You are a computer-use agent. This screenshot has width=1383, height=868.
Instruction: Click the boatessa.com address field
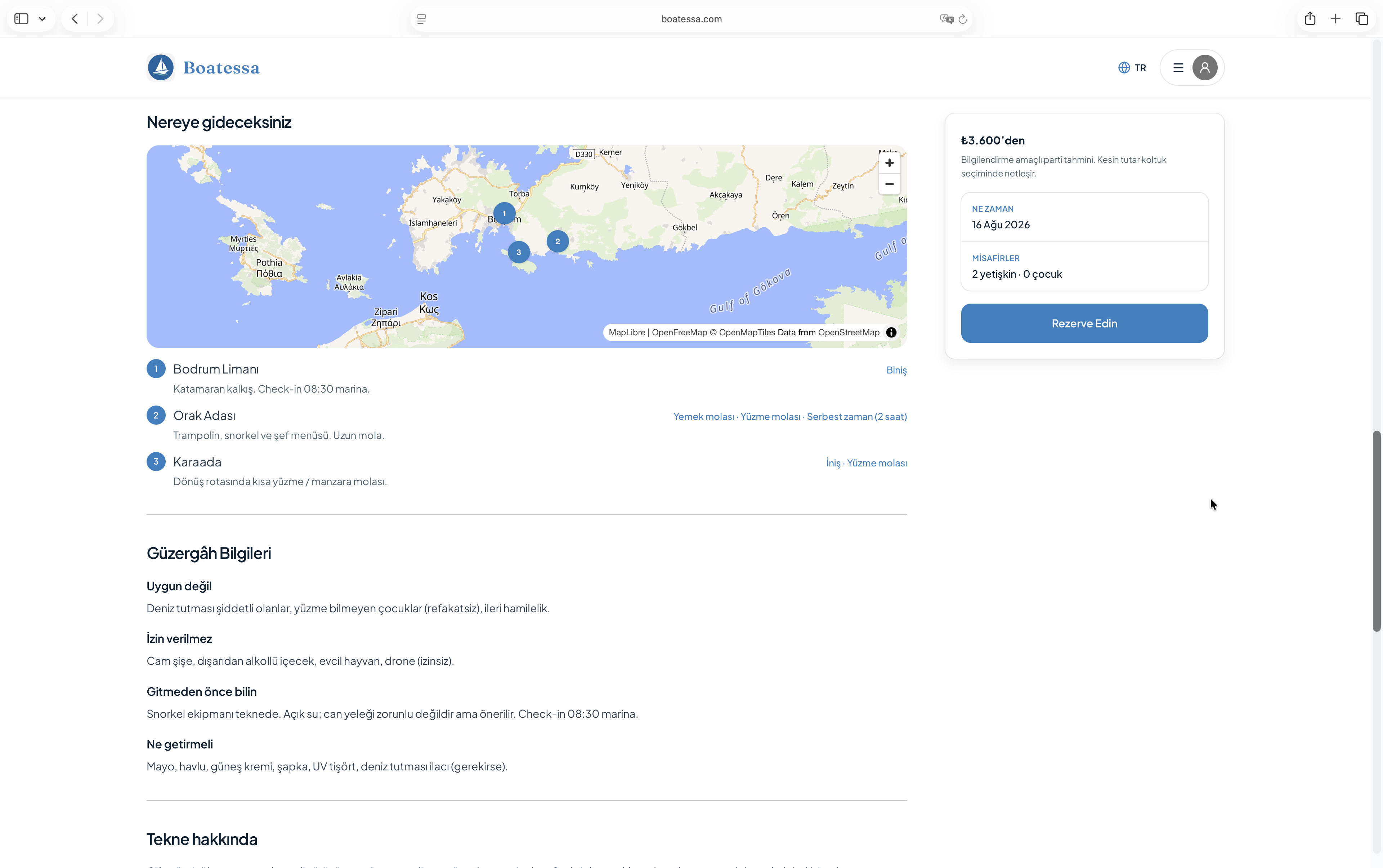691,19
